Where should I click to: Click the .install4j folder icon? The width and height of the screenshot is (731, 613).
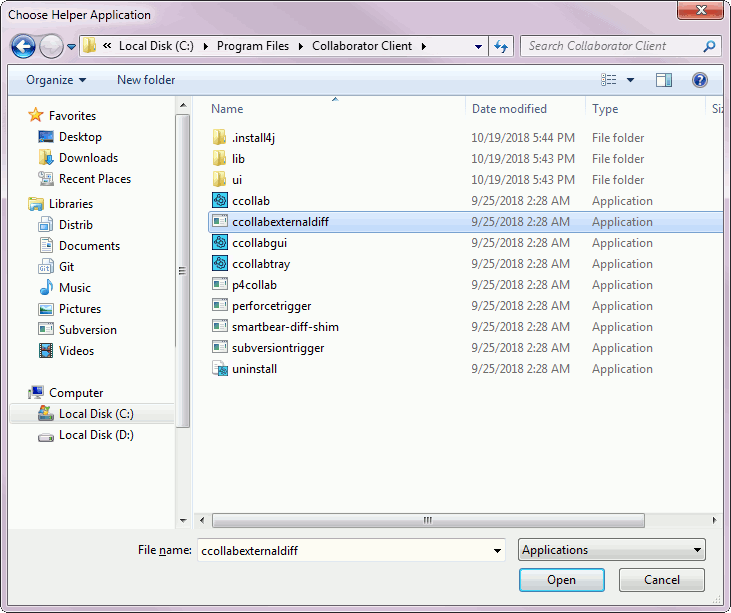pos(219,138)
